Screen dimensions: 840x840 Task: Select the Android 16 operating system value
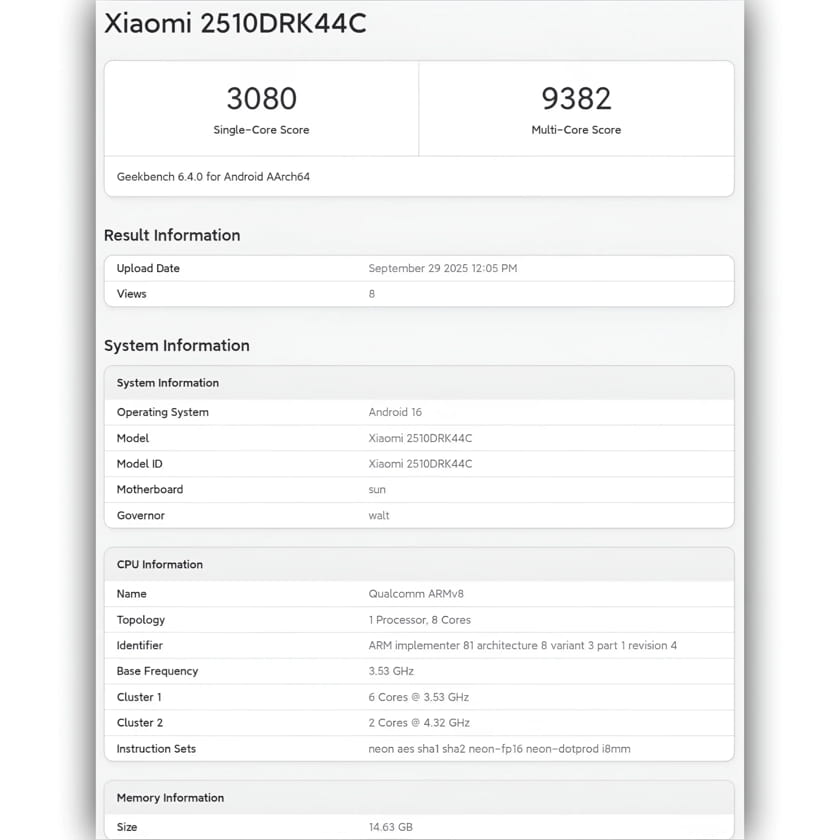[x=395, y=412]
